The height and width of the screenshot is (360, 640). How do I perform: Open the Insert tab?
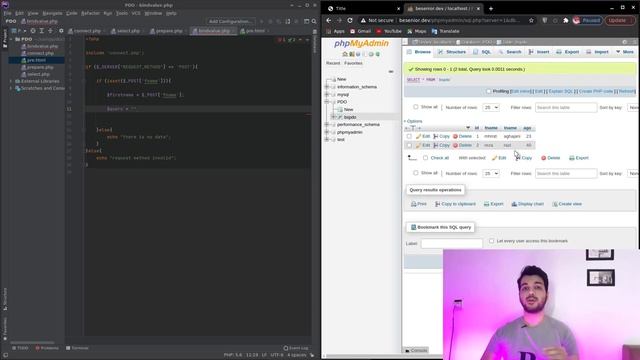(x=539, y=52)
